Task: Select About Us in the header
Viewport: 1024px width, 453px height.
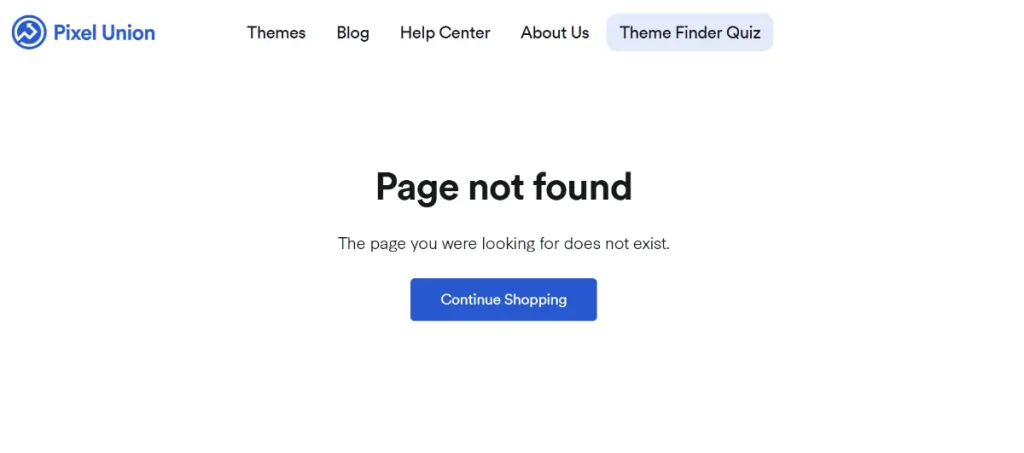Action: [555, 33]
